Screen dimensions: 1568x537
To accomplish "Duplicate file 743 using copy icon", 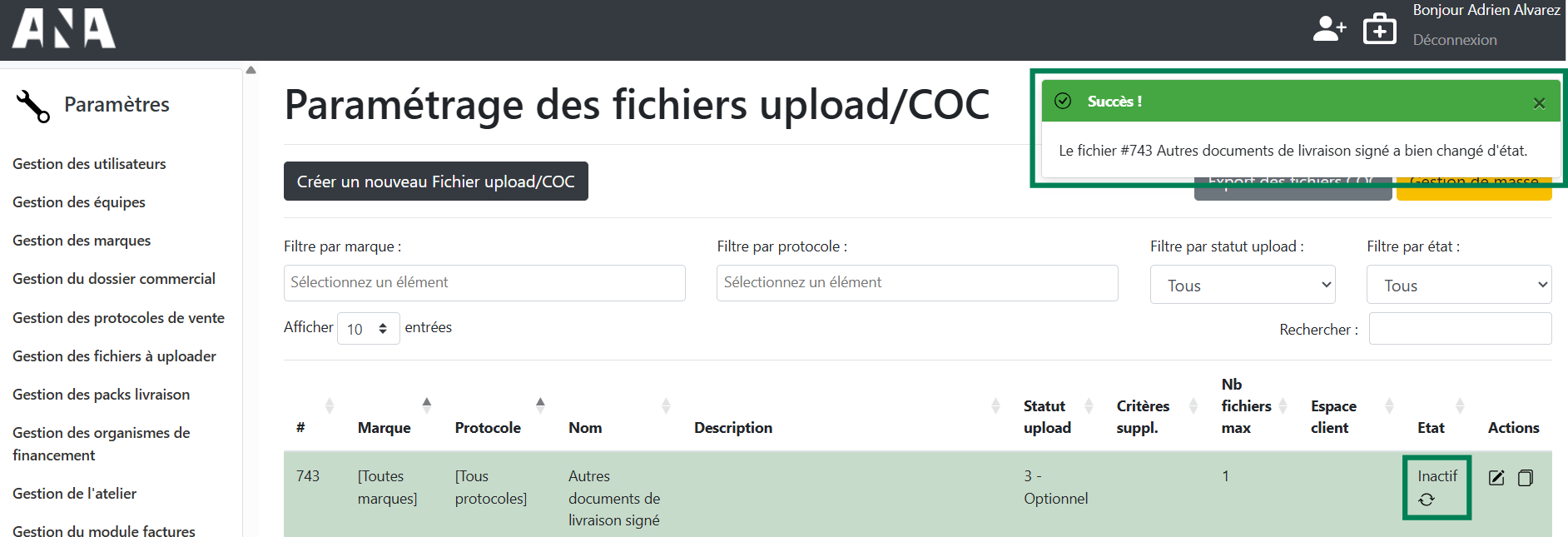I will click(1525, 478).
